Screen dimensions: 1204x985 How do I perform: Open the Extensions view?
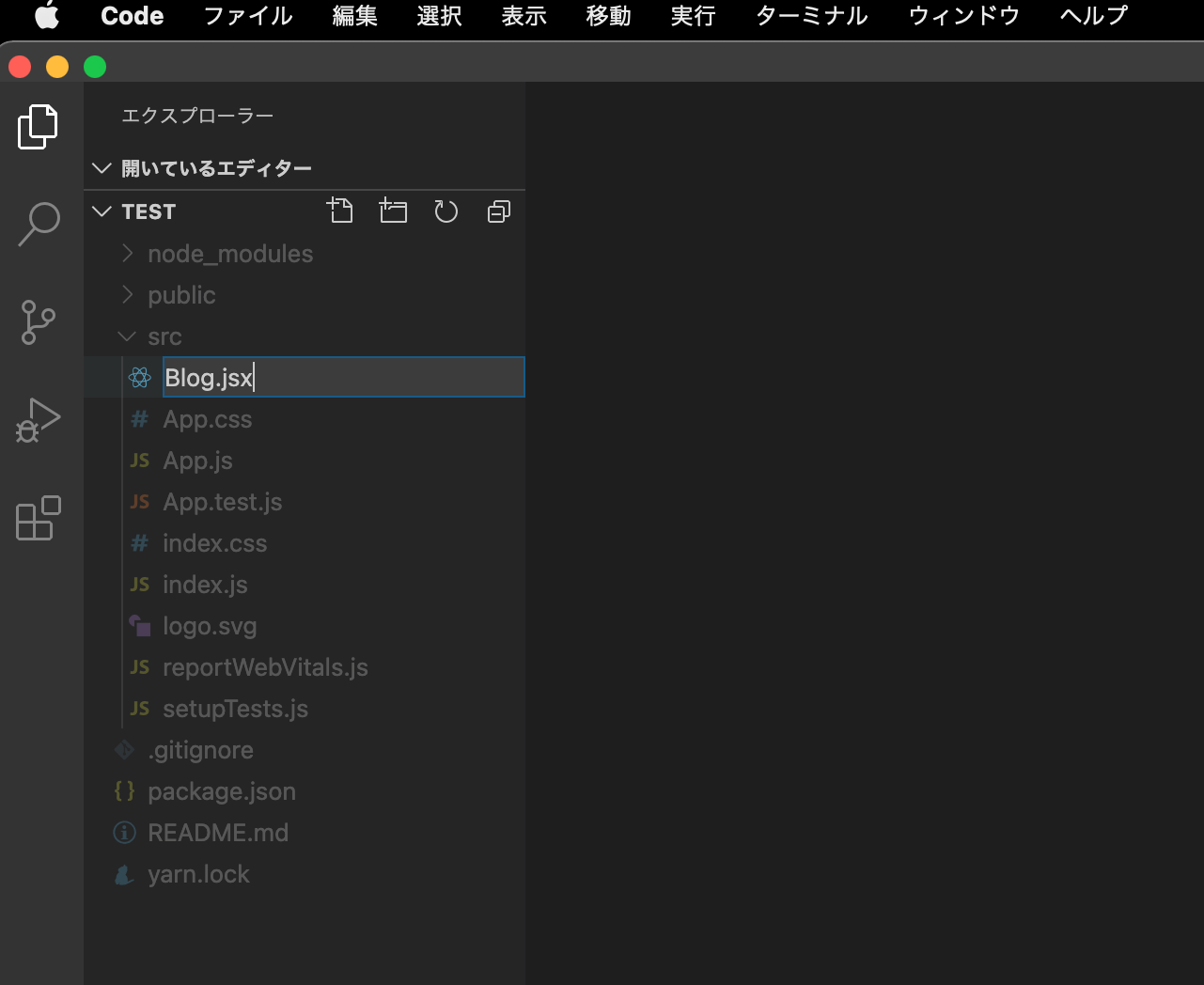click(39, 518)
